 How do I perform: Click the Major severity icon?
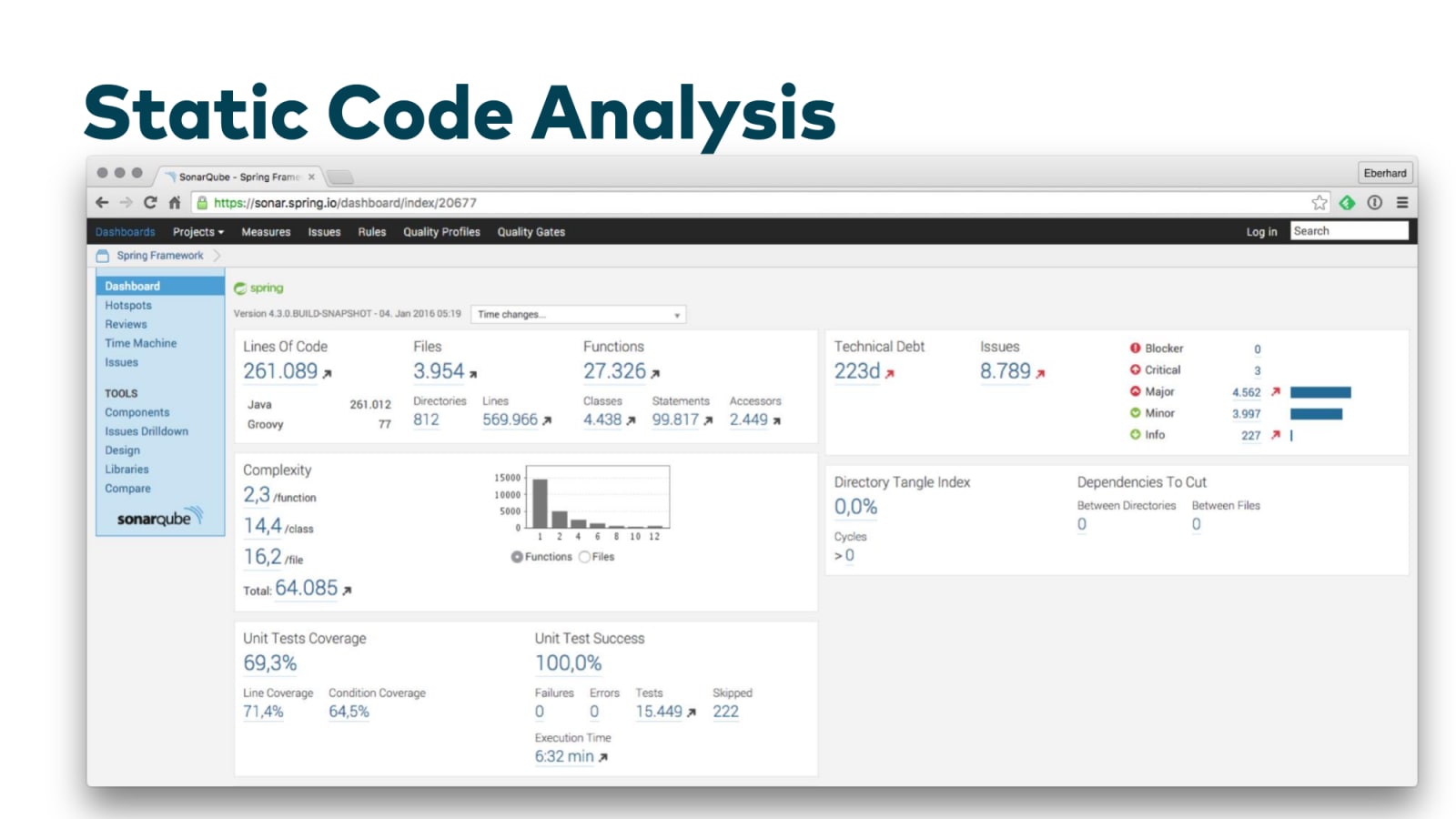click(1135, 391)
